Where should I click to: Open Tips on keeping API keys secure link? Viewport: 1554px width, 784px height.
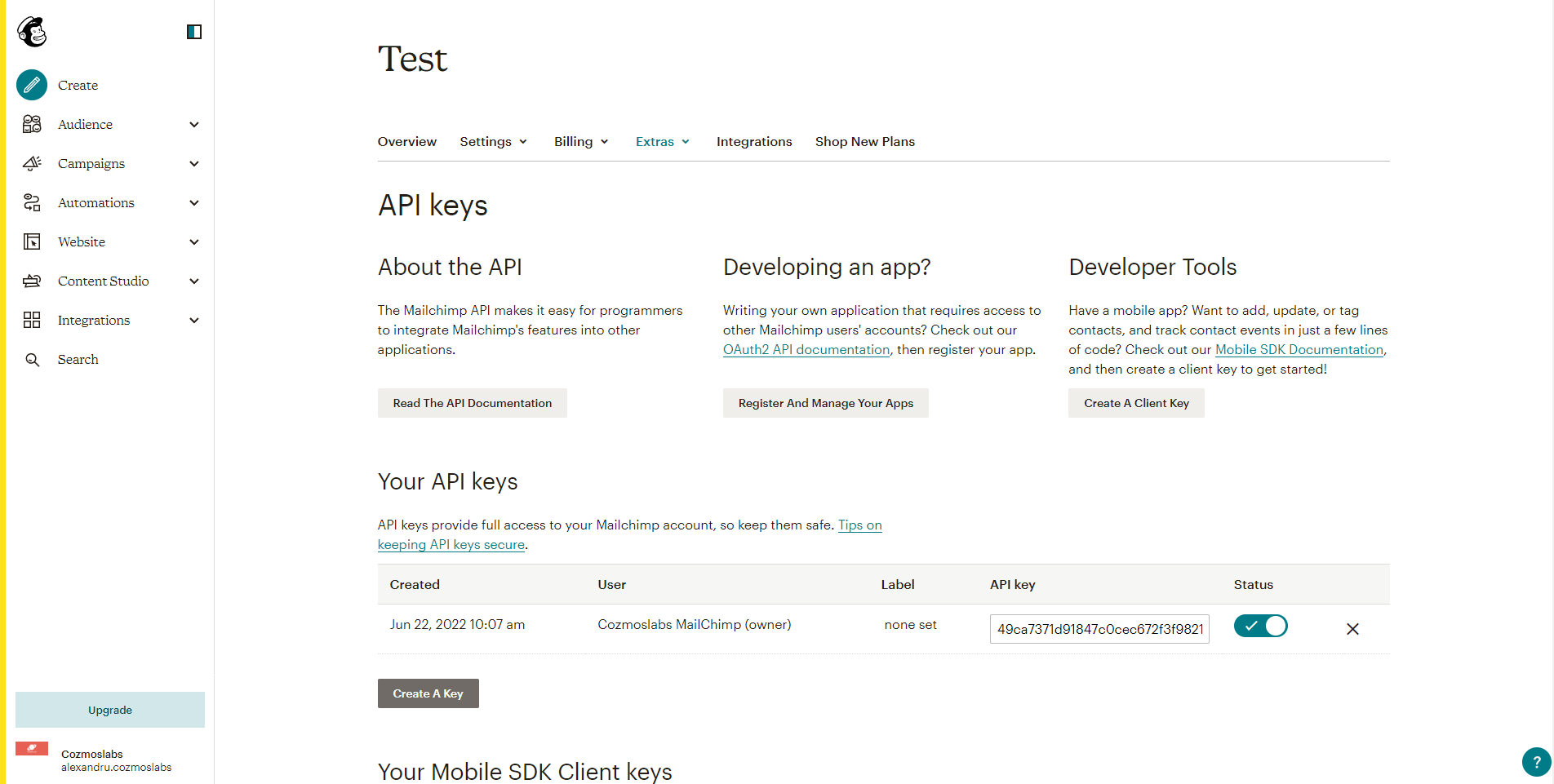(x=451, y=545)
